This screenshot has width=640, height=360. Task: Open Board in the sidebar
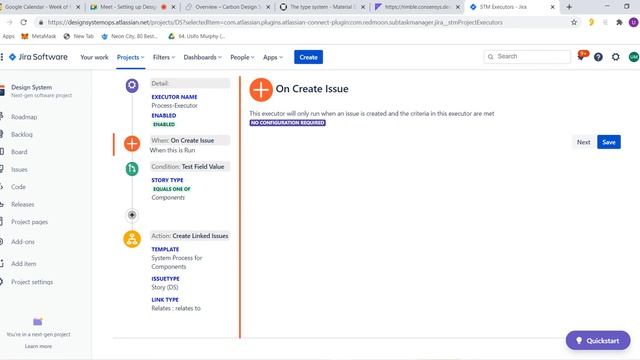19,152
